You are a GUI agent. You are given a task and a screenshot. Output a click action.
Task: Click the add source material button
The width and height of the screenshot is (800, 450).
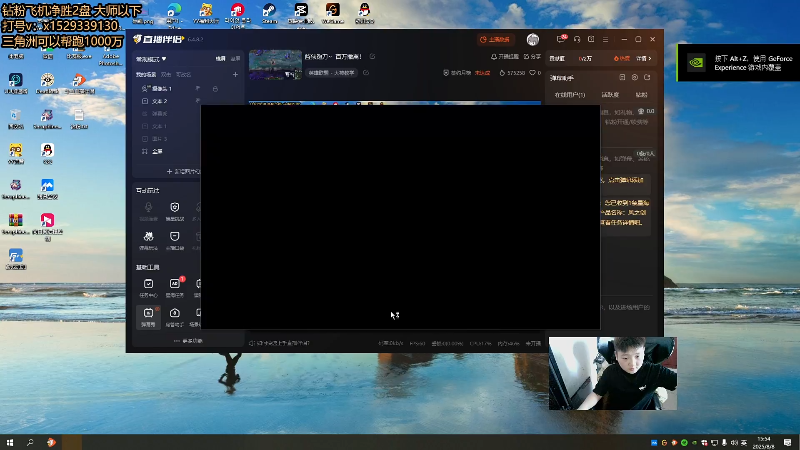[183, 171]
